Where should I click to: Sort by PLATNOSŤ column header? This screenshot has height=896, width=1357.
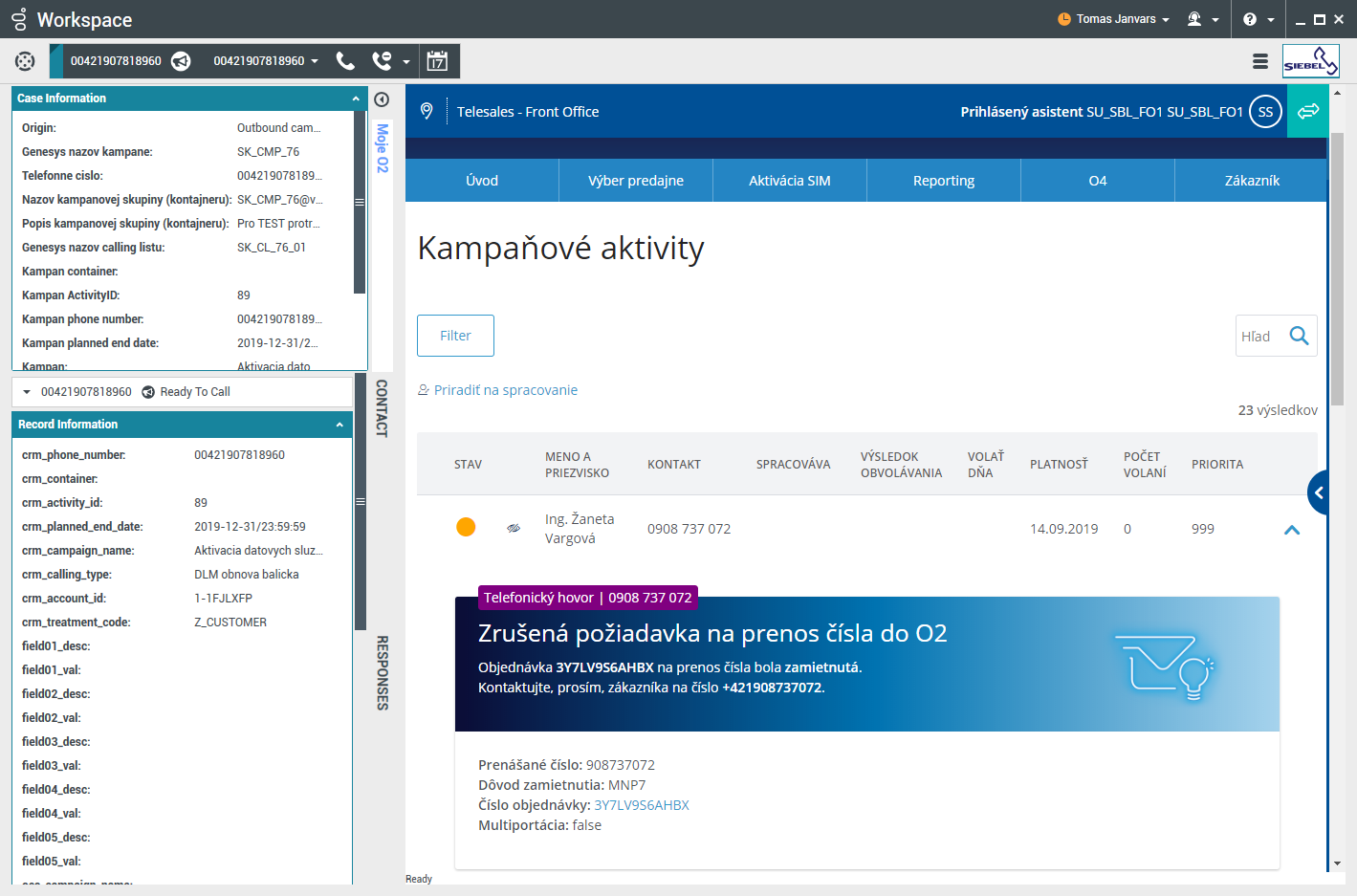click(1059, 465)
